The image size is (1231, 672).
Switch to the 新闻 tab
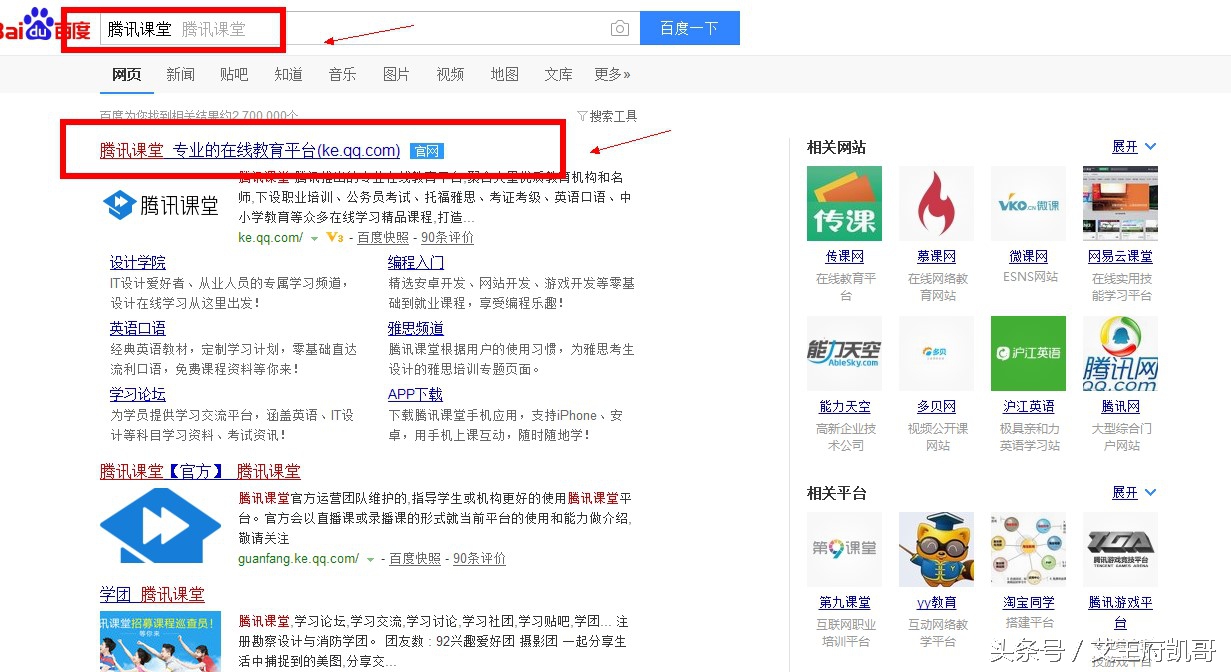click(180, 73)
